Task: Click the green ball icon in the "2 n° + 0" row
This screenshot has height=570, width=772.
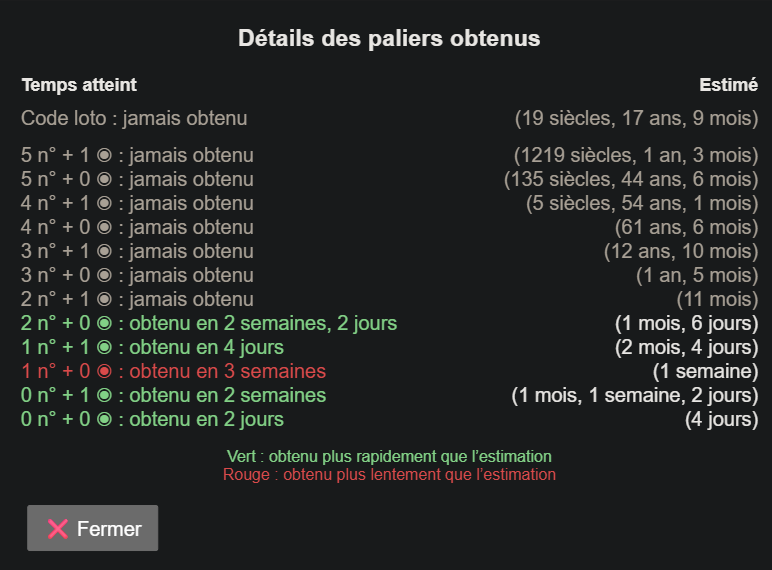Action: [103, 324]
